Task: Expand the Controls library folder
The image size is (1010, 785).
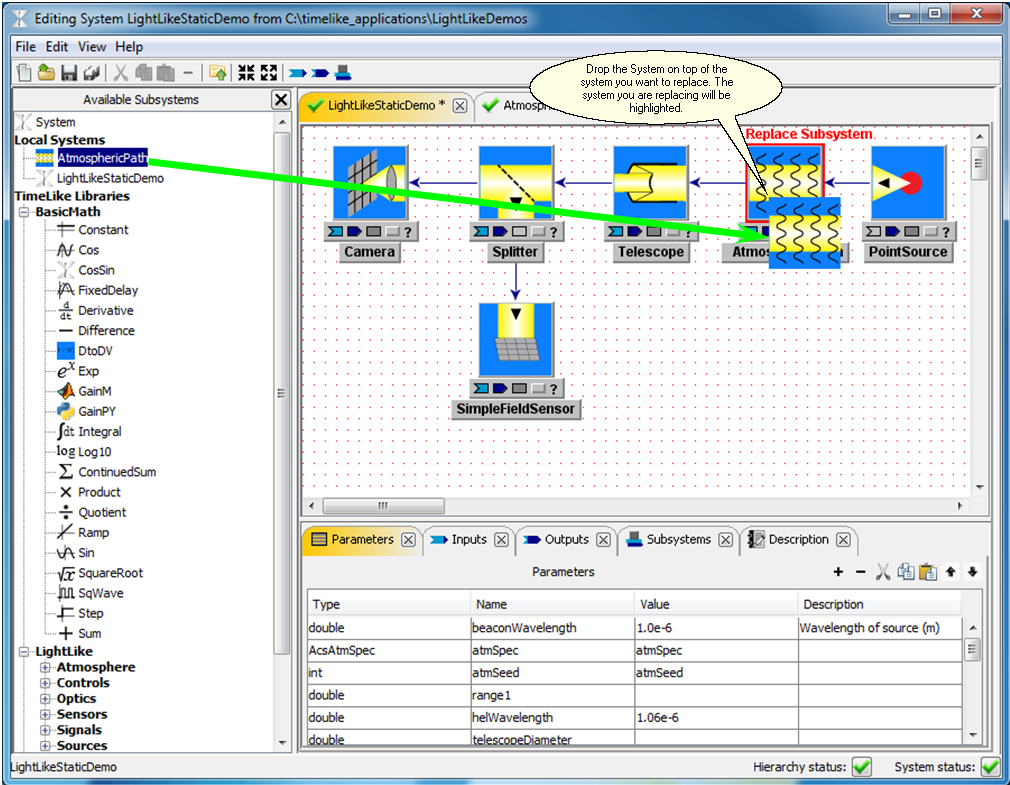Action: [x=45, y=683]
